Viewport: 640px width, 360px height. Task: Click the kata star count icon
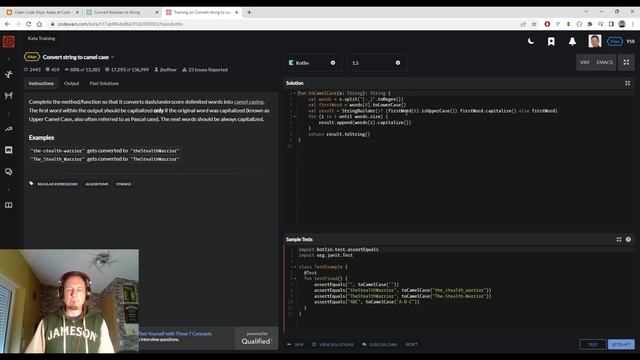point(26,70)
